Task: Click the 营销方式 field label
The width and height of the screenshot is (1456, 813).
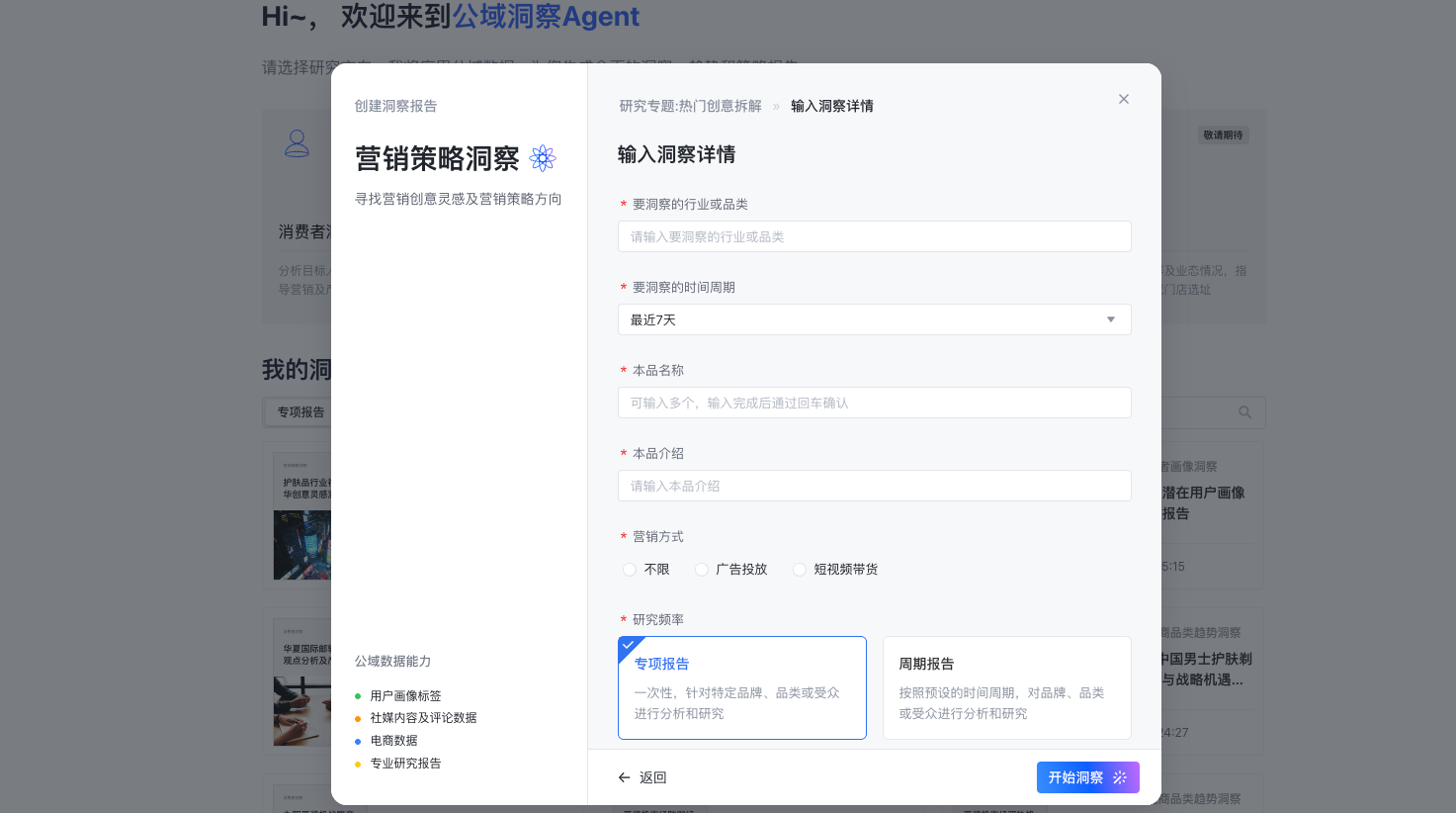Action: (658, 536)
